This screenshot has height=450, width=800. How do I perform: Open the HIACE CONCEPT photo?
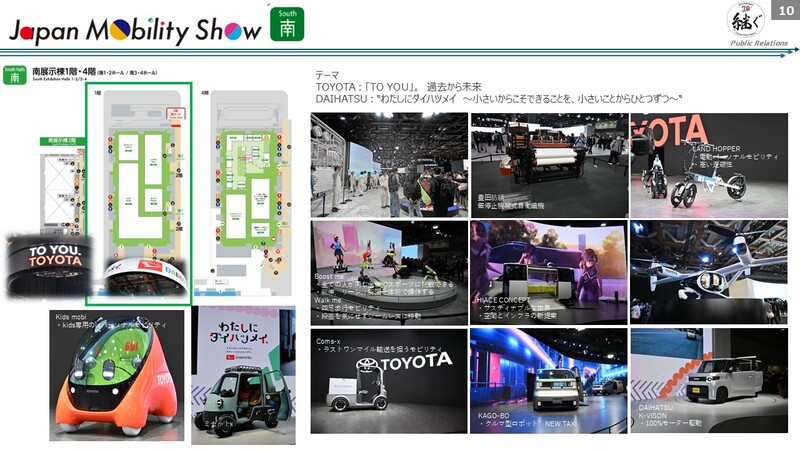(549, 270)
